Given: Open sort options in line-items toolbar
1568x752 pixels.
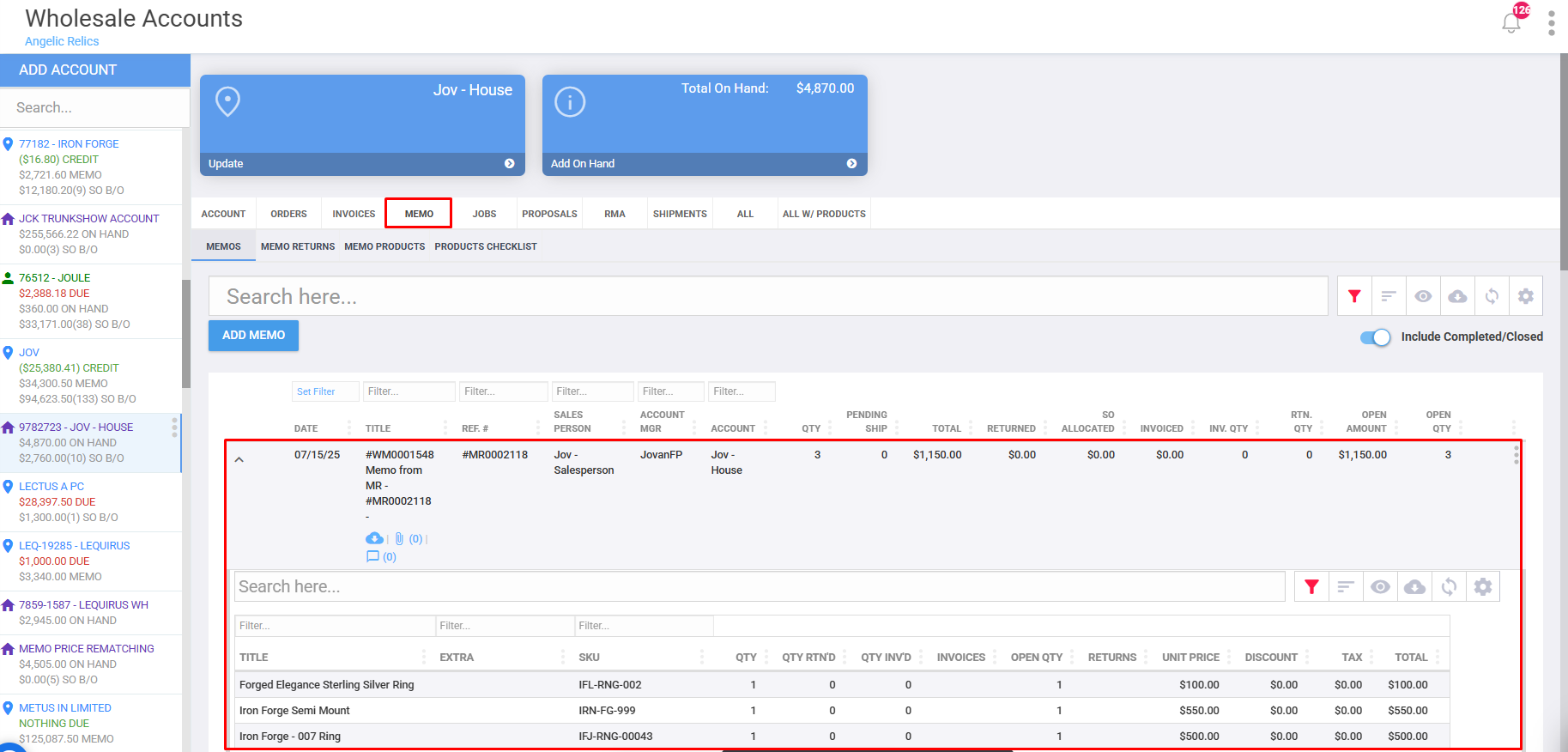Looking at the screenshot, I should [x=1346, y=586].
